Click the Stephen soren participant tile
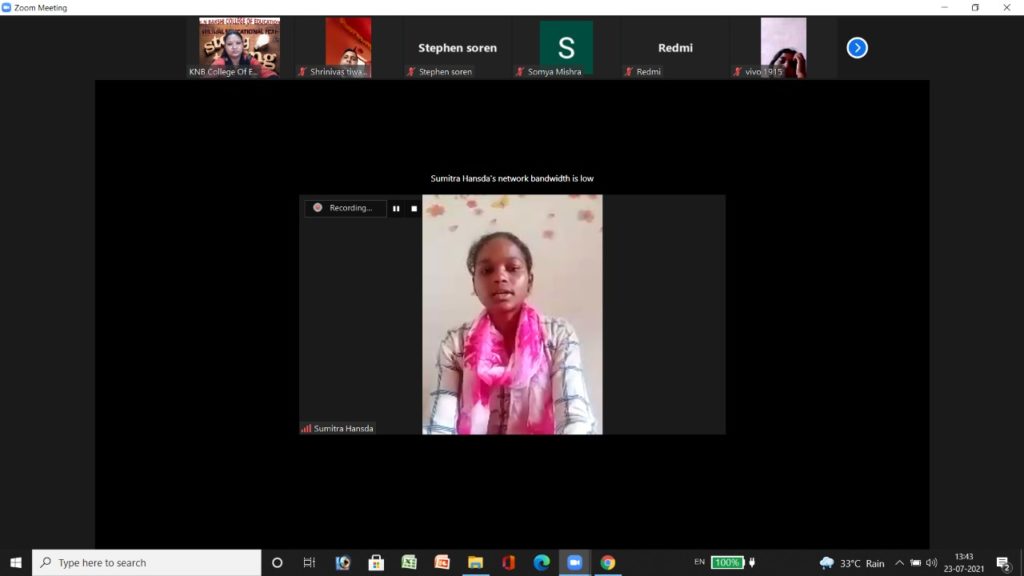The width and height of the screenshot is (1024, 576). click(x=457, y=47)
